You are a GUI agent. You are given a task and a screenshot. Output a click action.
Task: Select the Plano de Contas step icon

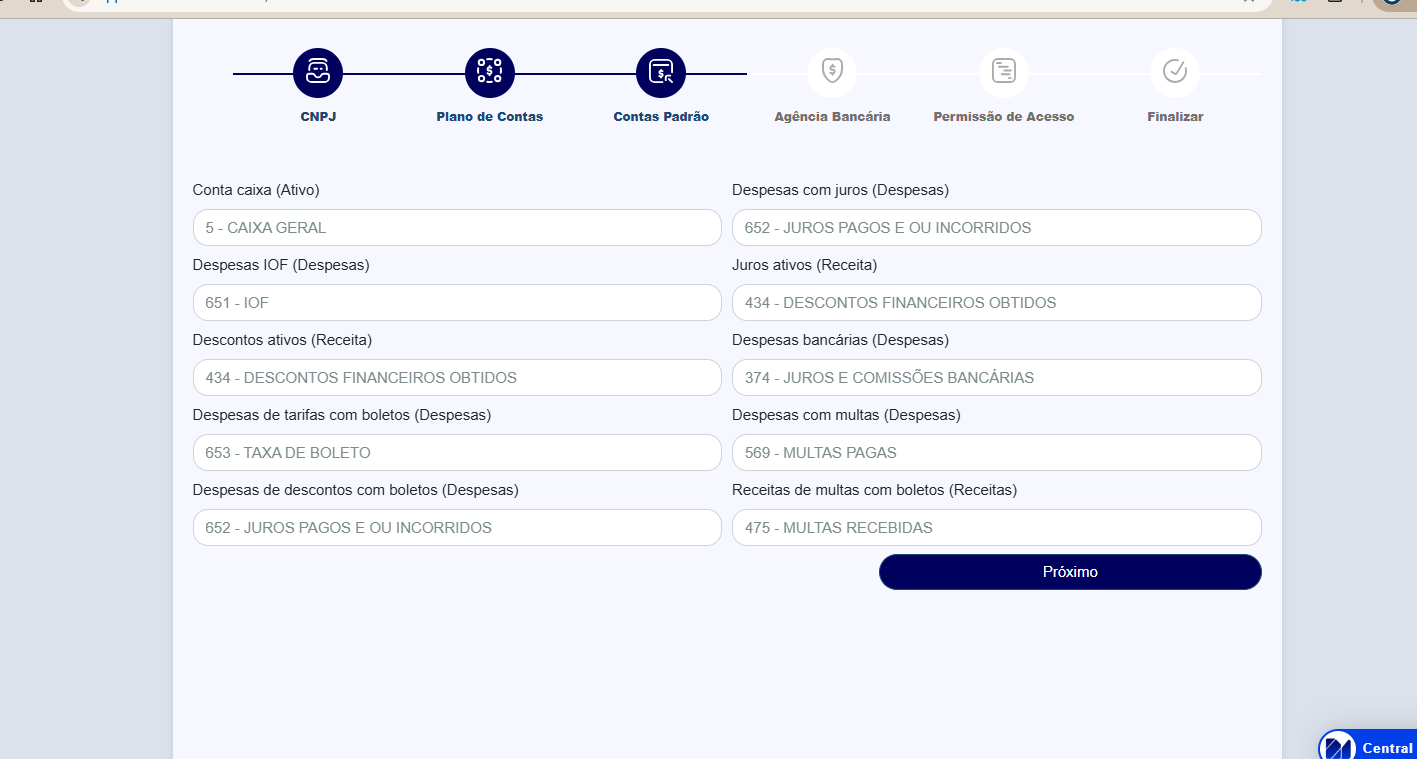pyautogui.click(x=489, y=73)
